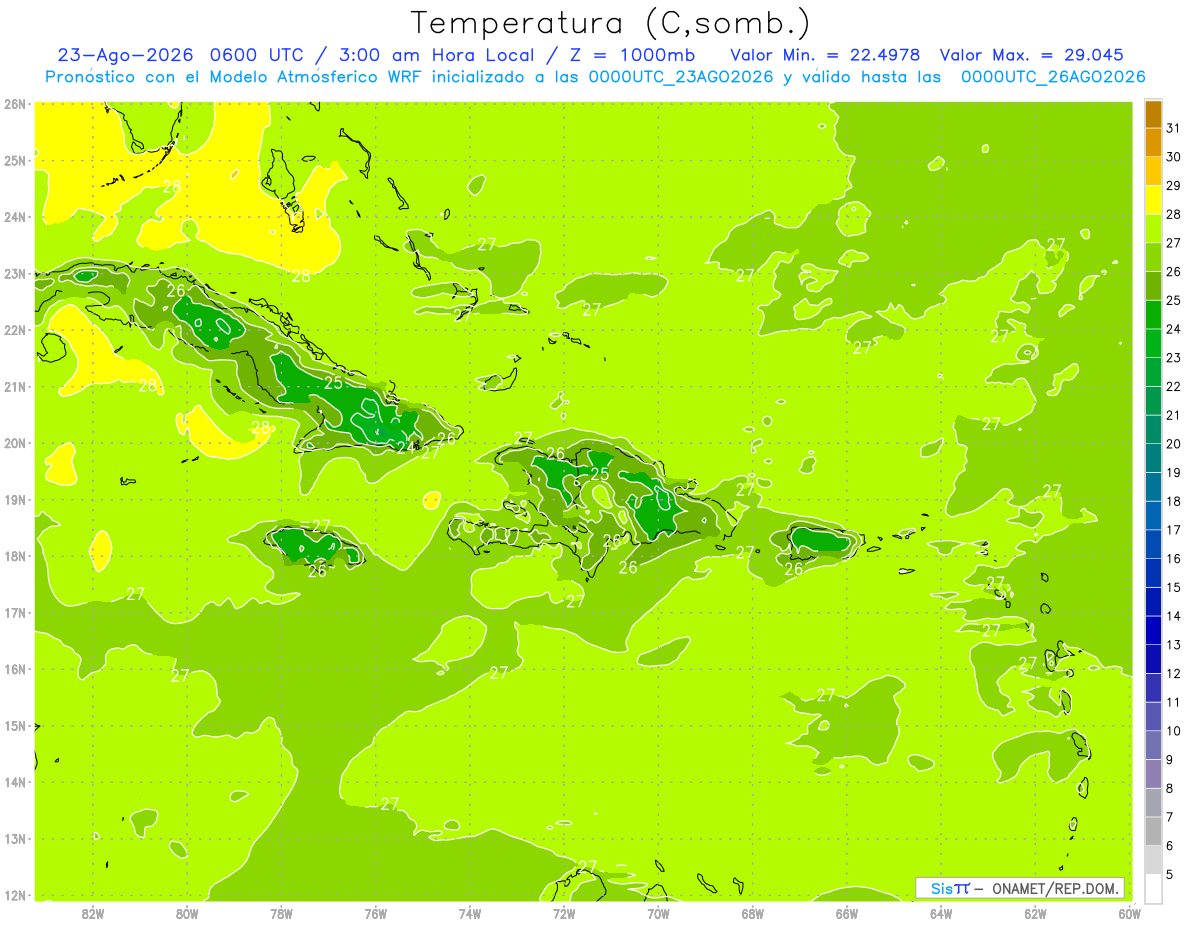Click the "76W" longitude axis label

tap(375, 913)
